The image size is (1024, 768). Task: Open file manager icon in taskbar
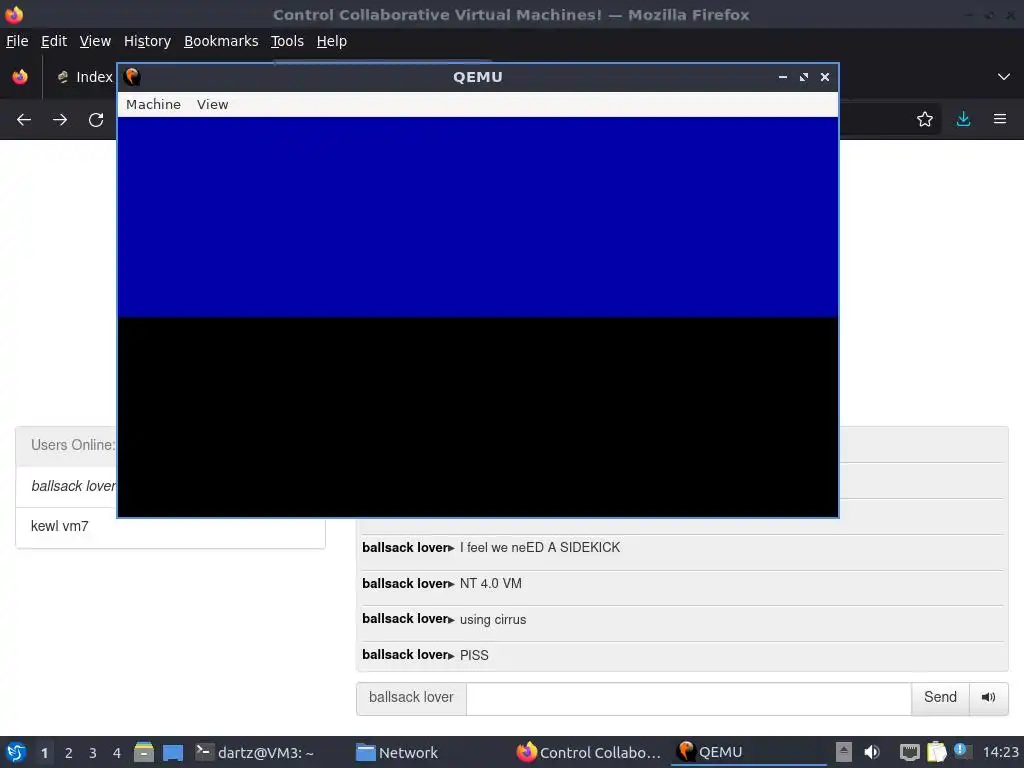point(144,752)
